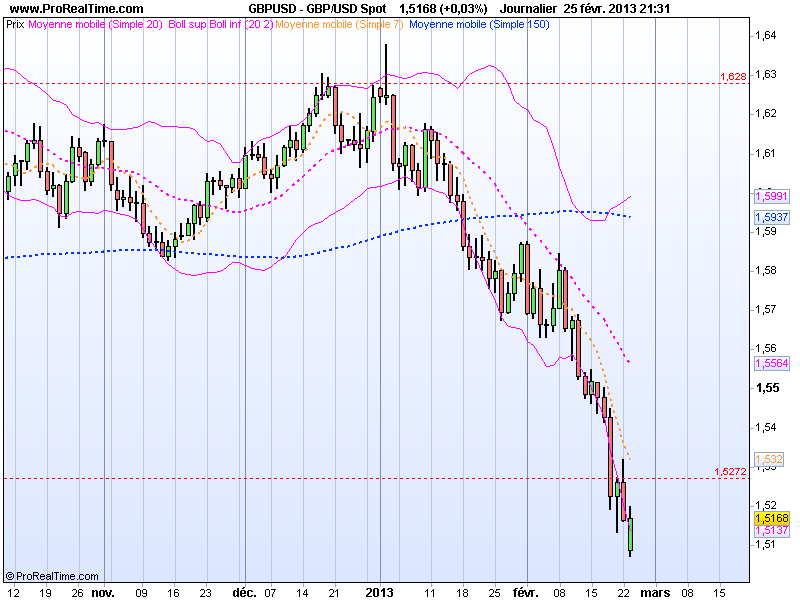
Task: Click the 1,5168 (+0,03%) quote in header
Action: pos(443,9)
